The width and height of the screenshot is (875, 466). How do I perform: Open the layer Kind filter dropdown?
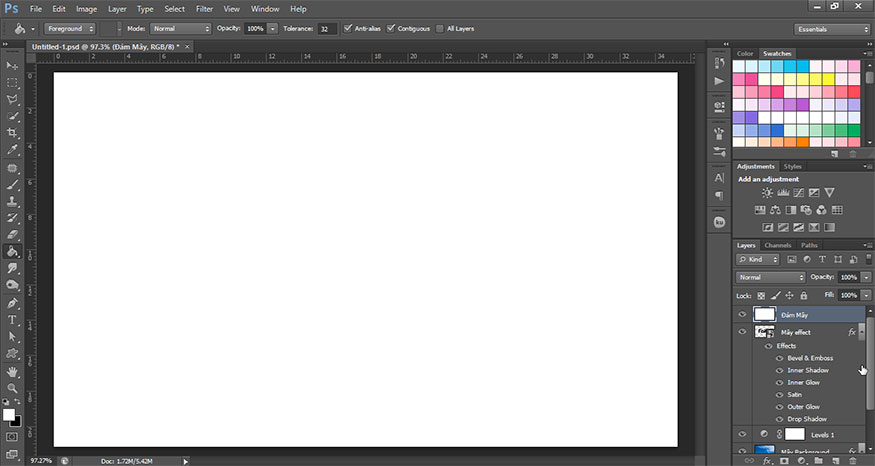757,260
